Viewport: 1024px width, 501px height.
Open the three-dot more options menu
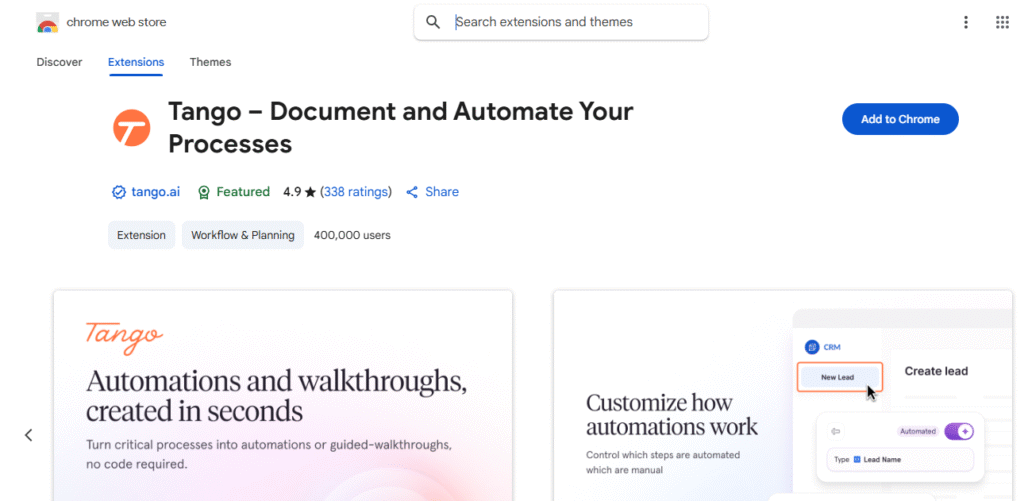coord(966,22)
